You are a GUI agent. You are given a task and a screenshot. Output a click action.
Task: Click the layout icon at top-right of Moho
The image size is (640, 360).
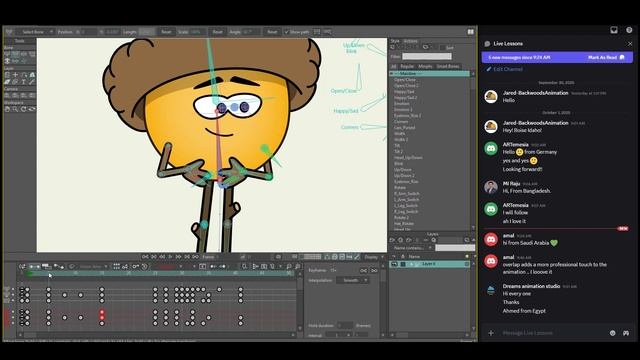pyautogui.click(x=471, y=31)
